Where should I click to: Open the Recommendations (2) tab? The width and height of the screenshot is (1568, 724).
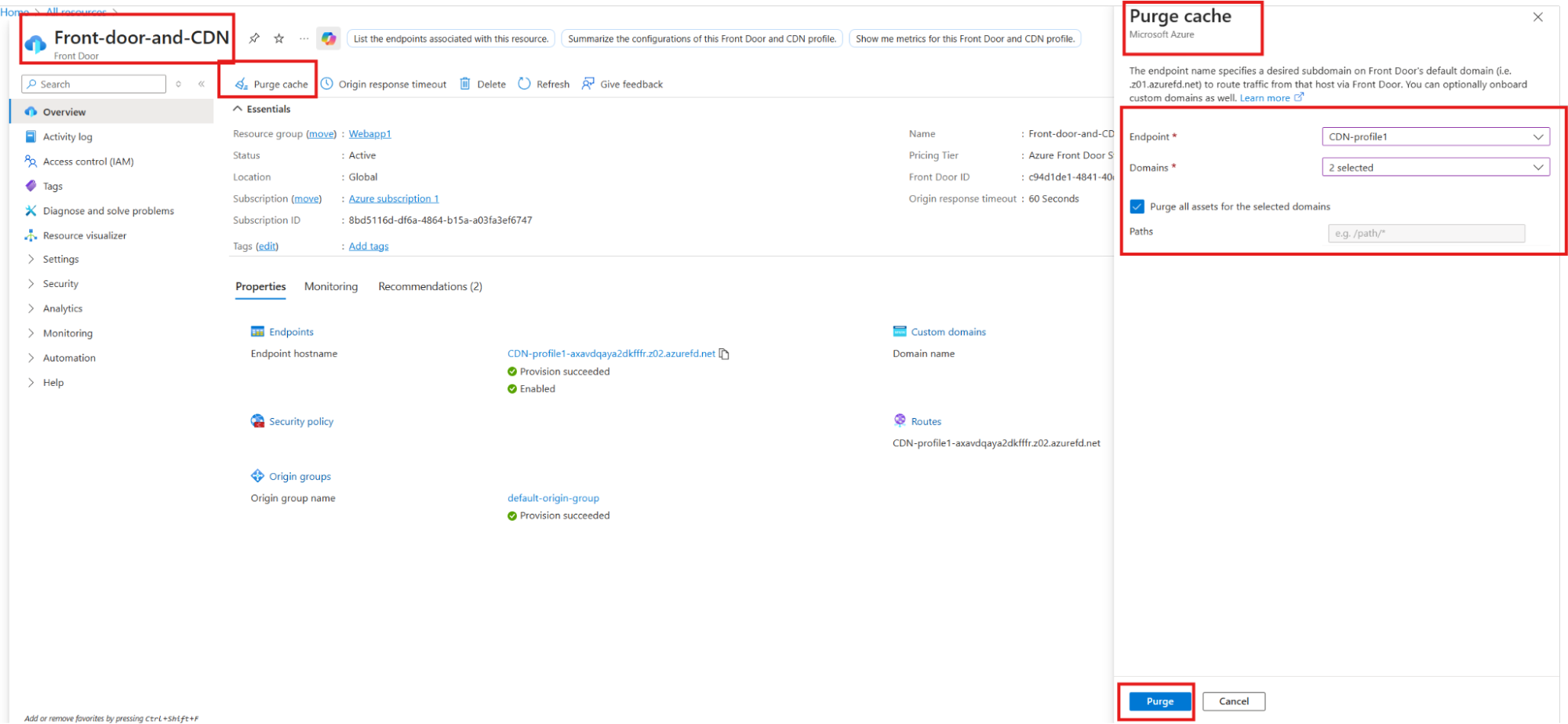pos(430,287)
